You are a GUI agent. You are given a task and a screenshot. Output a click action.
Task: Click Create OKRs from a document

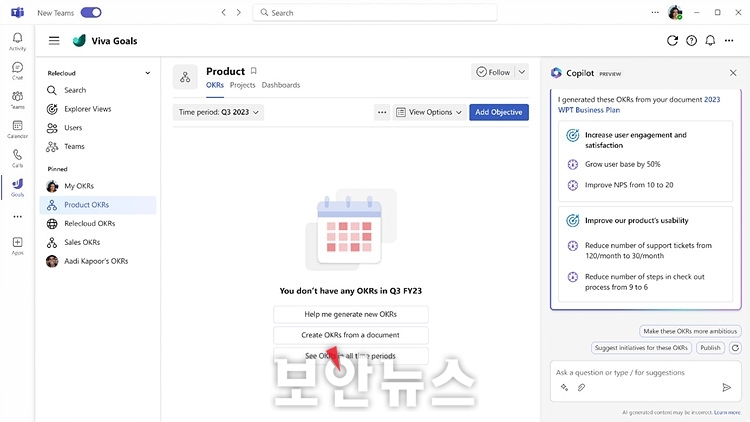[351, 335]
